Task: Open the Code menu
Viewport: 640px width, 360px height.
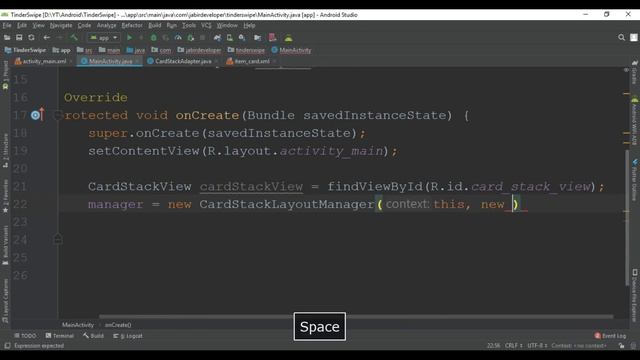Action: 84,25
